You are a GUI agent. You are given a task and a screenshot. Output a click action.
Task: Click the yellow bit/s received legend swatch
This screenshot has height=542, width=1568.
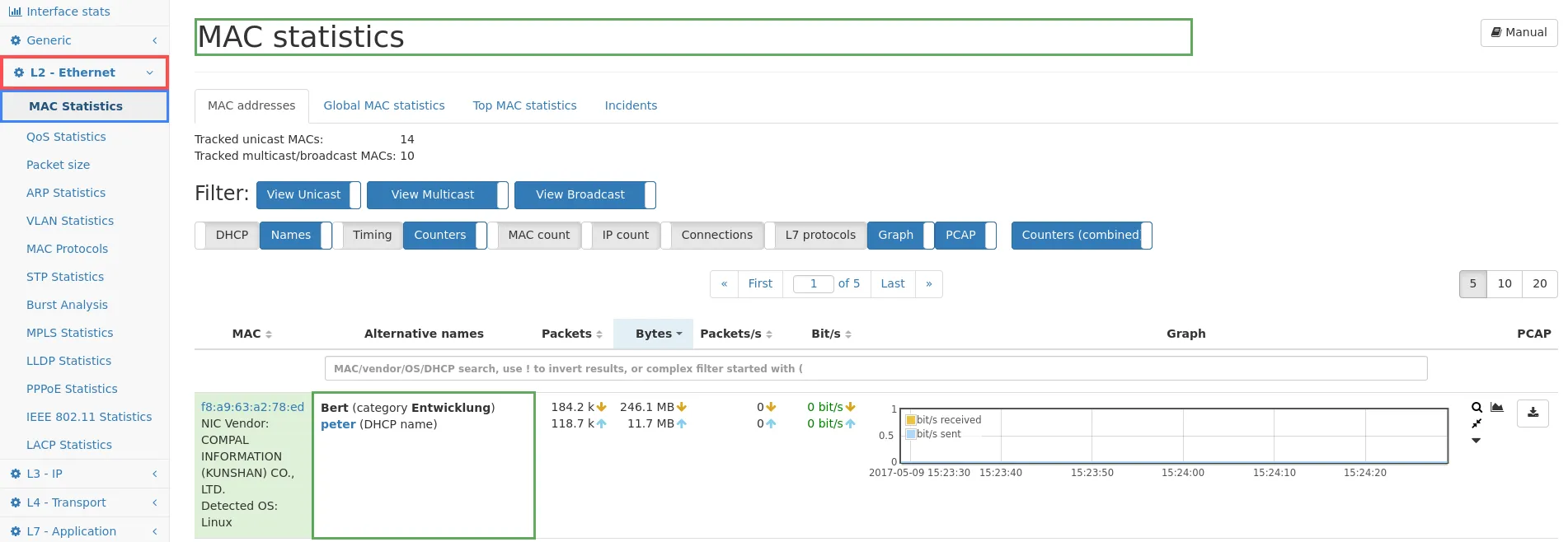tap(910, 420)
